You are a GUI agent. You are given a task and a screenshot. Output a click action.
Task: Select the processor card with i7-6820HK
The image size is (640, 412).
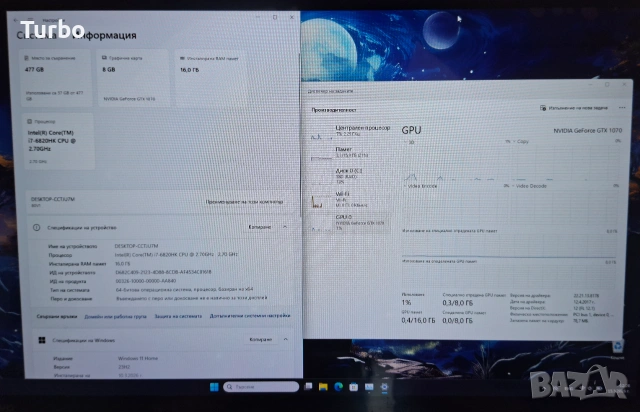pyautogui.click(x=58, y=141)
